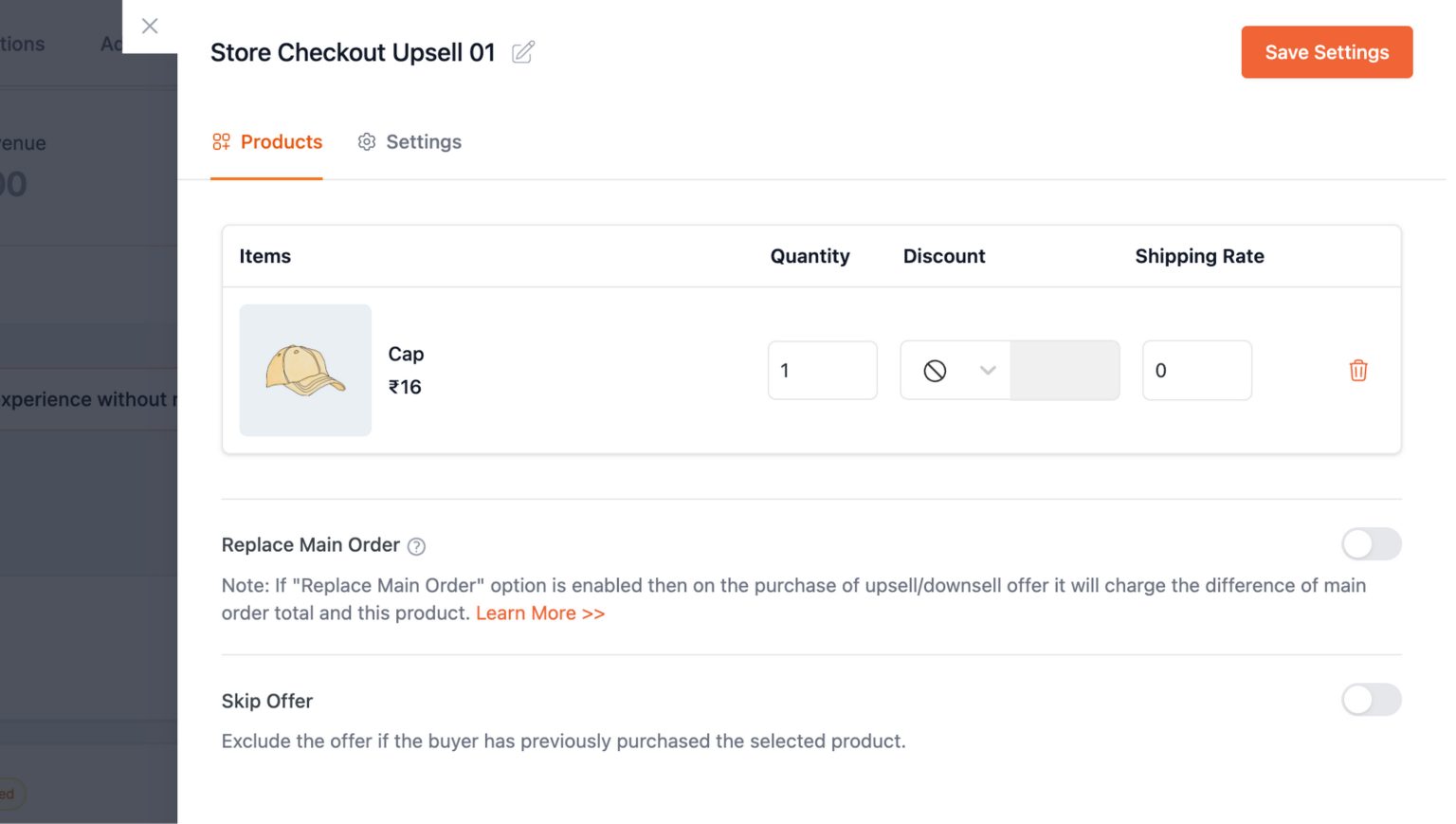
Task: Click the Cap product image thumbnail
Action: [305, 370]
